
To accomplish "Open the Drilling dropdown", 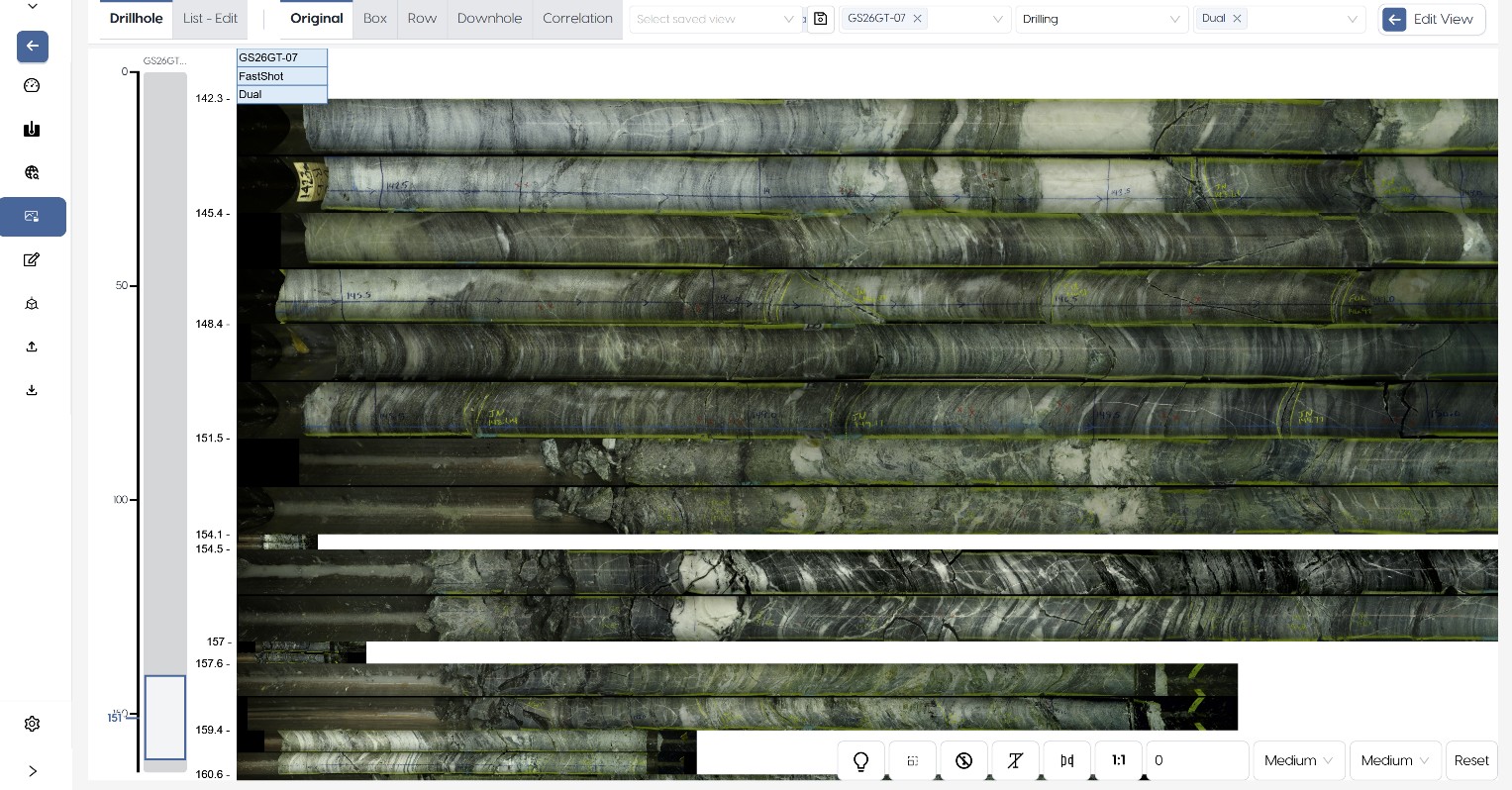I will [x=1102, y=19].
